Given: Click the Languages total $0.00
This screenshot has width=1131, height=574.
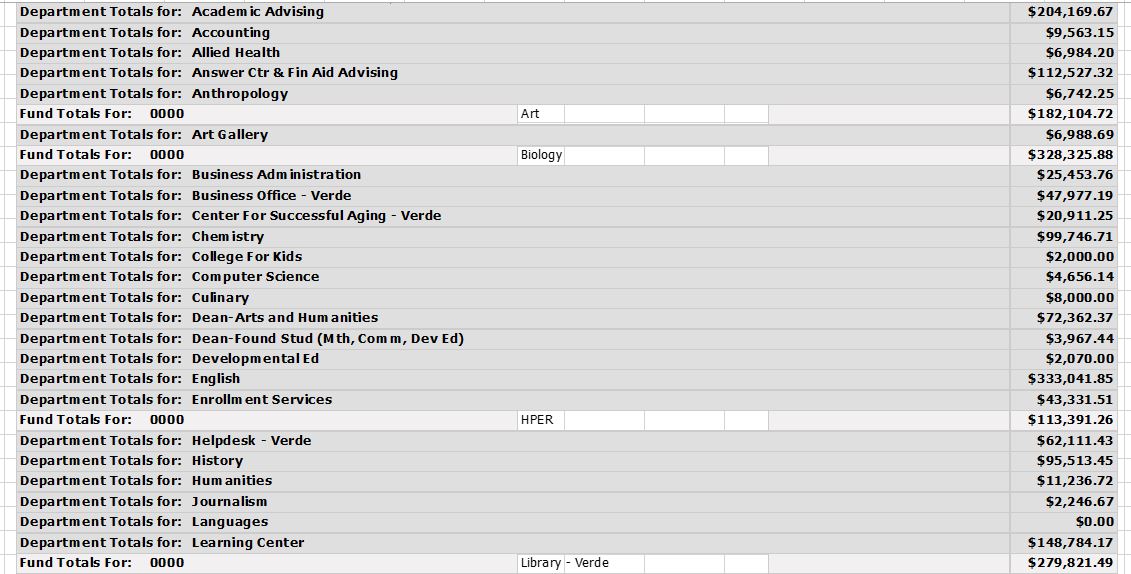Looking at the screenshot, I should pos(1094,521).
